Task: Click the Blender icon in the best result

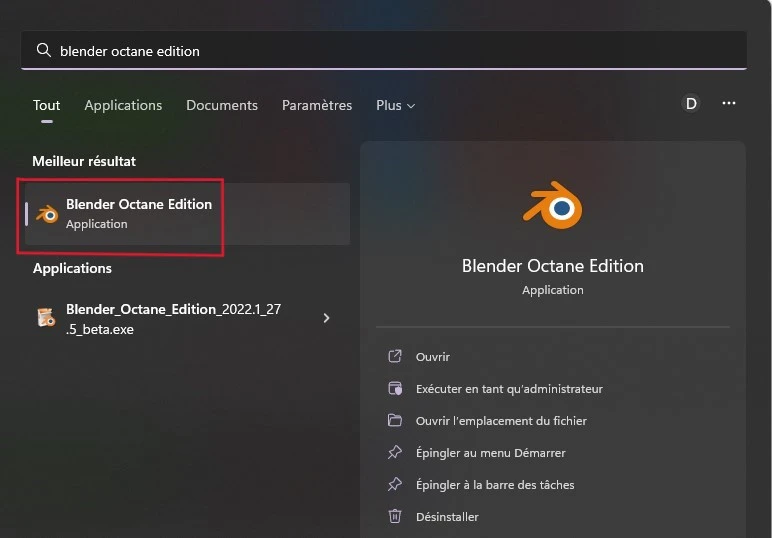Action: coord(48,214)
